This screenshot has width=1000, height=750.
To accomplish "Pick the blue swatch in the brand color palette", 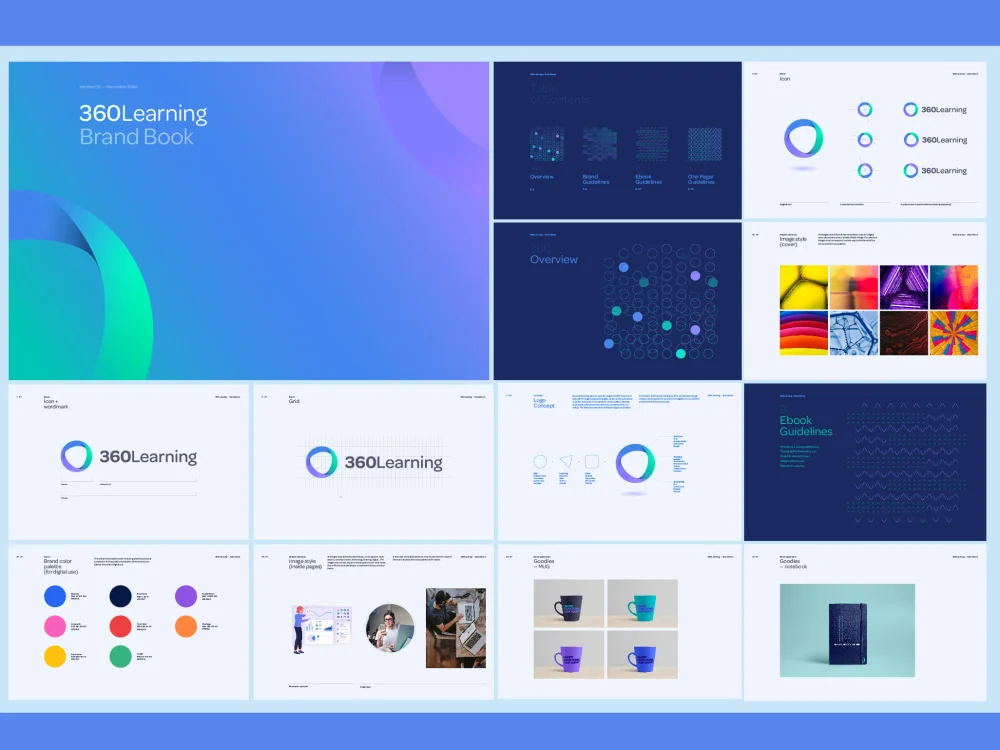I will coord(55,597).
